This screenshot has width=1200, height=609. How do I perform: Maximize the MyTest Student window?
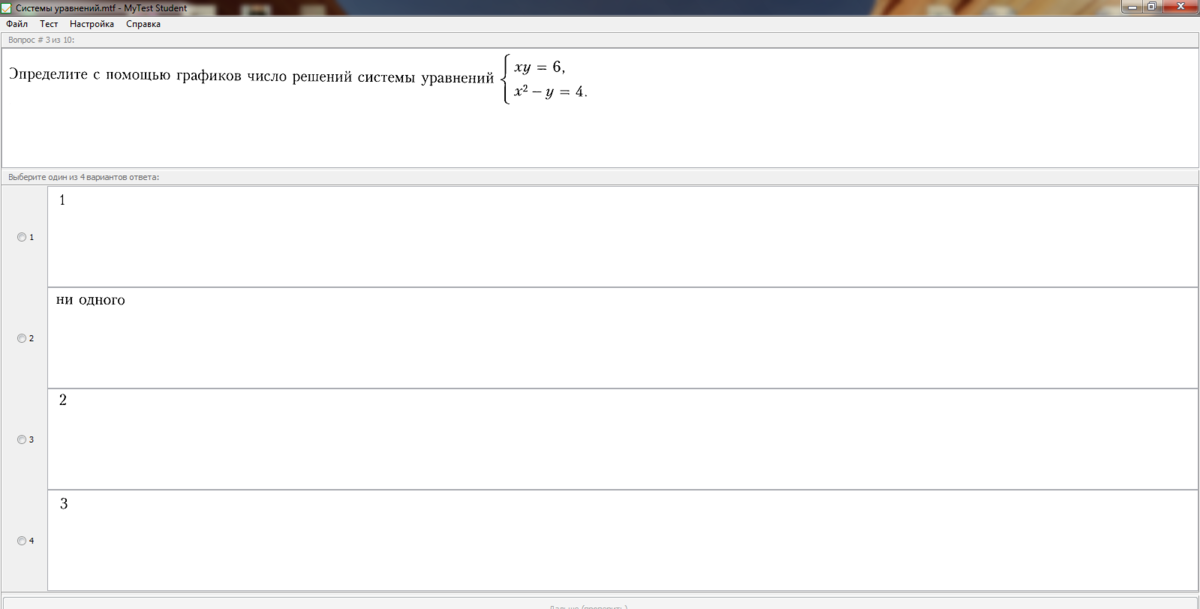[x=1151, y=6]
